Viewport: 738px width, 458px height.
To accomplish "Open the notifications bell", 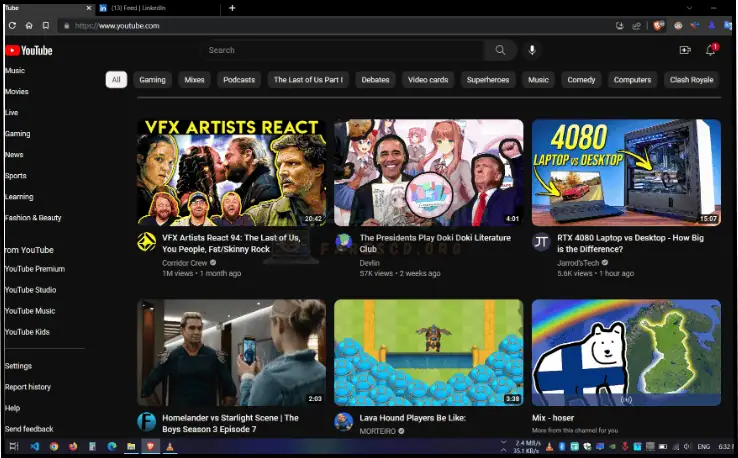I will click(711, 50).
